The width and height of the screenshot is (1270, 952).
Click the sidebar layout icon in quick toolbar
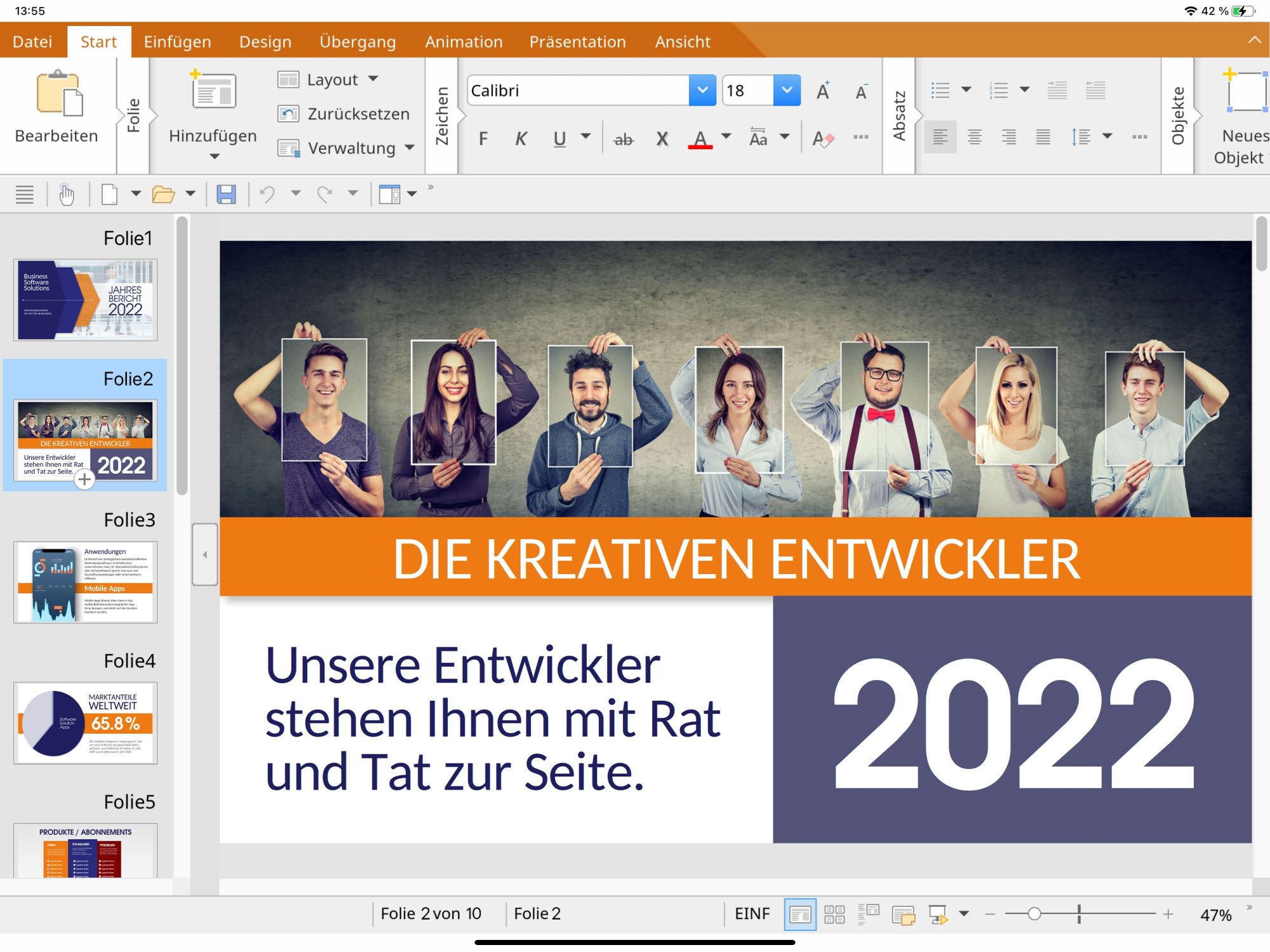point(390,194)
